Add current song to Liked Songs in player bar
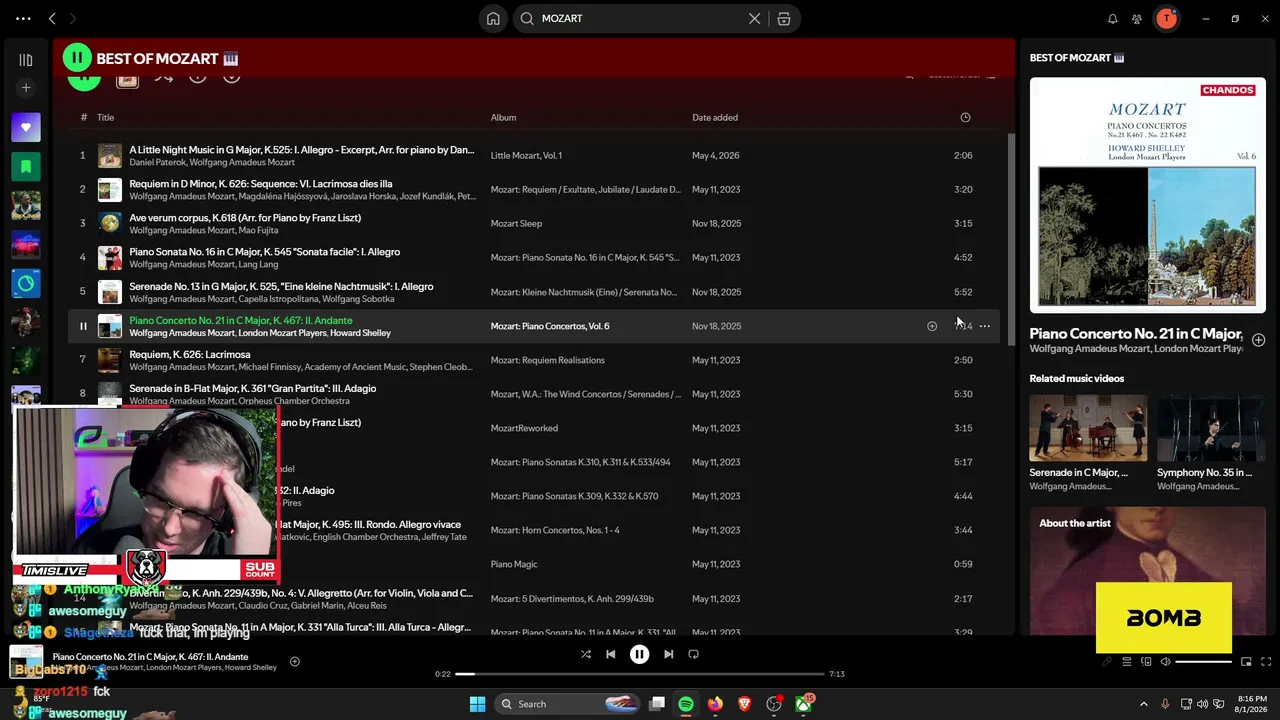Viewport: 1280px width, 720px height. [x=294, y=661]
